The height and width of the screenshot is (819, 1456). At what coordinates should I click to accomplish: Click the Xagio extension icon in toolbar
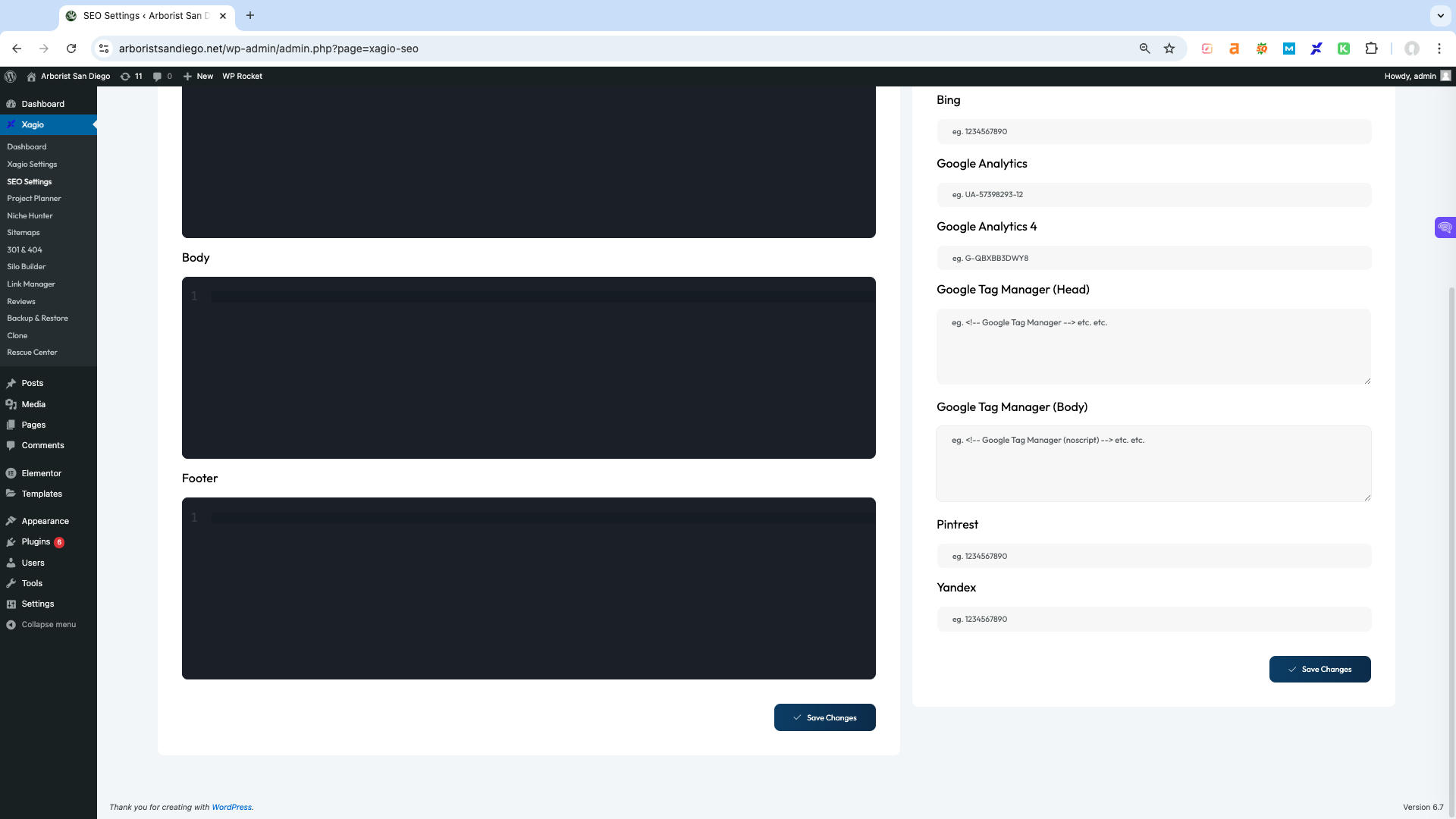coord(1316,49)
